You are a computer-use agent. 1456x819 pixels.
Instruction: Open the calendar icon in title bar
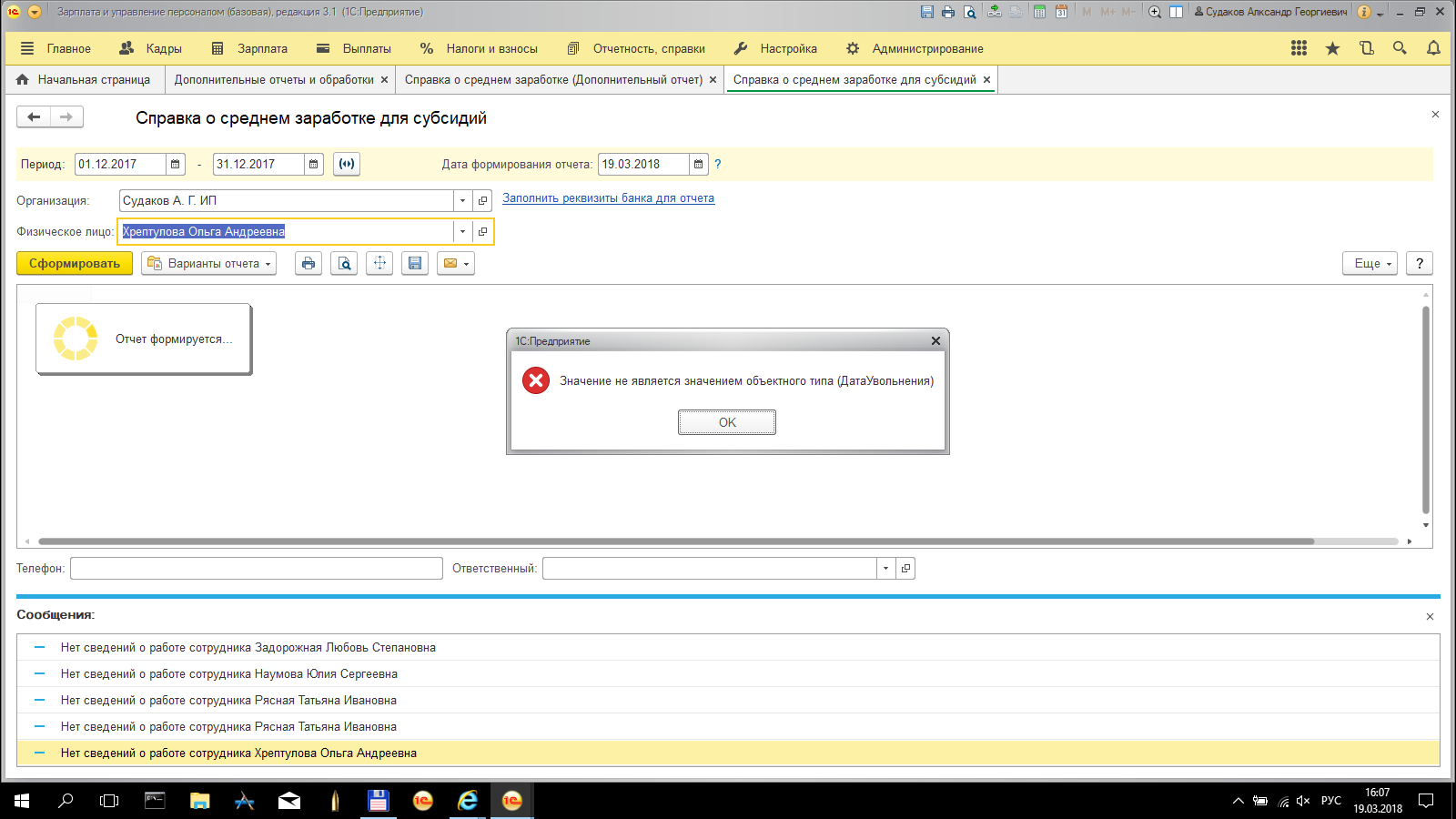click(1061, 12)
